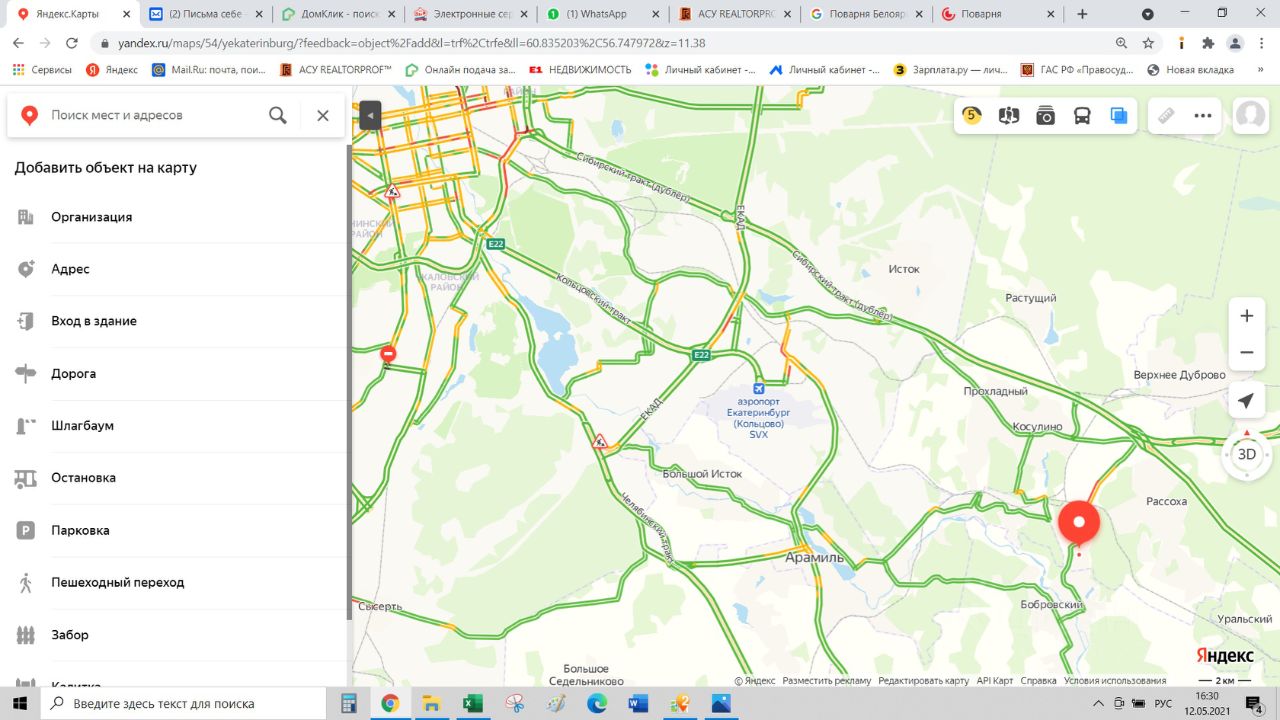Go back in browser history

click(x=19, y=43)
